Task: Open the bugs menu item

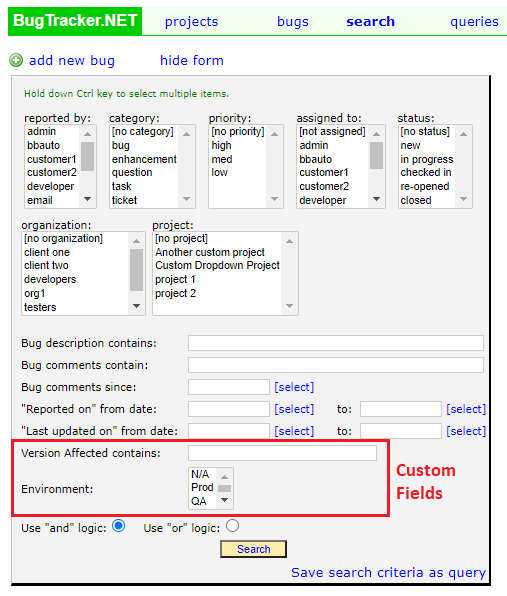Action: 293,22
